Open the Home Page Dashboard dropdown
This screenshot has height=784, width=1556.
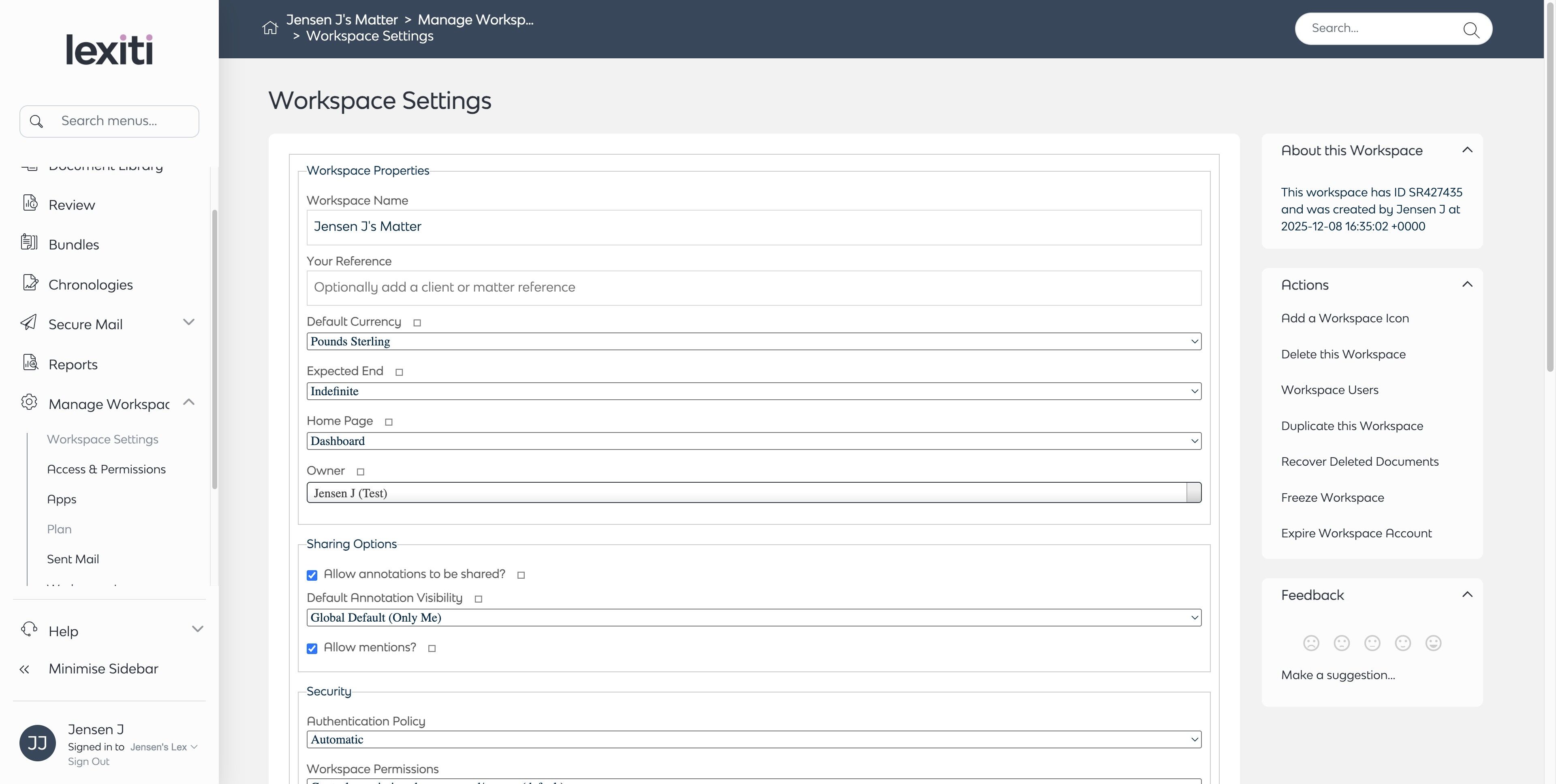point(753,441)
